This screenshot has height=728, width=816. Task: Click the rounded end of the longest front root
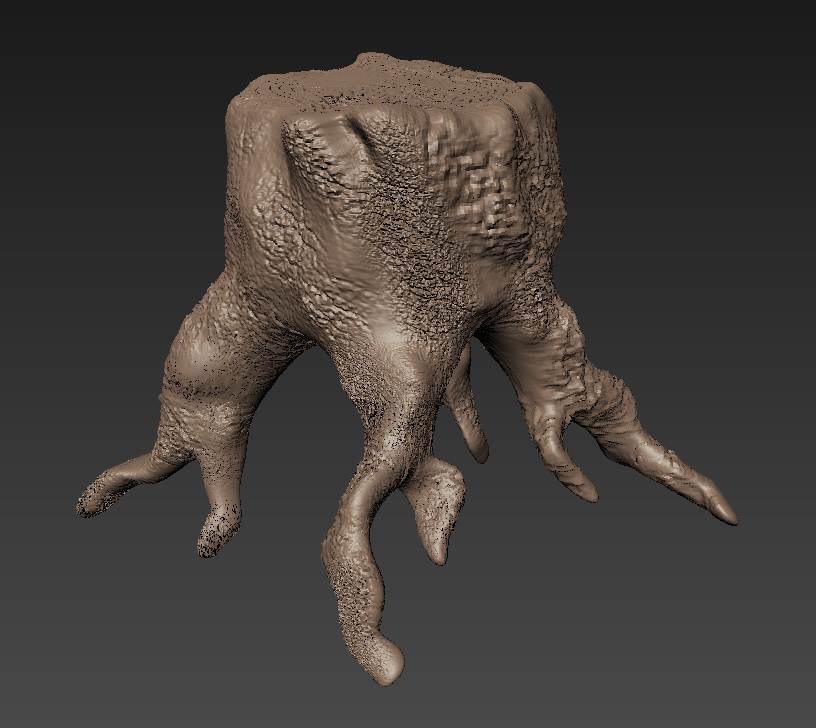click(x=390, y=662)
